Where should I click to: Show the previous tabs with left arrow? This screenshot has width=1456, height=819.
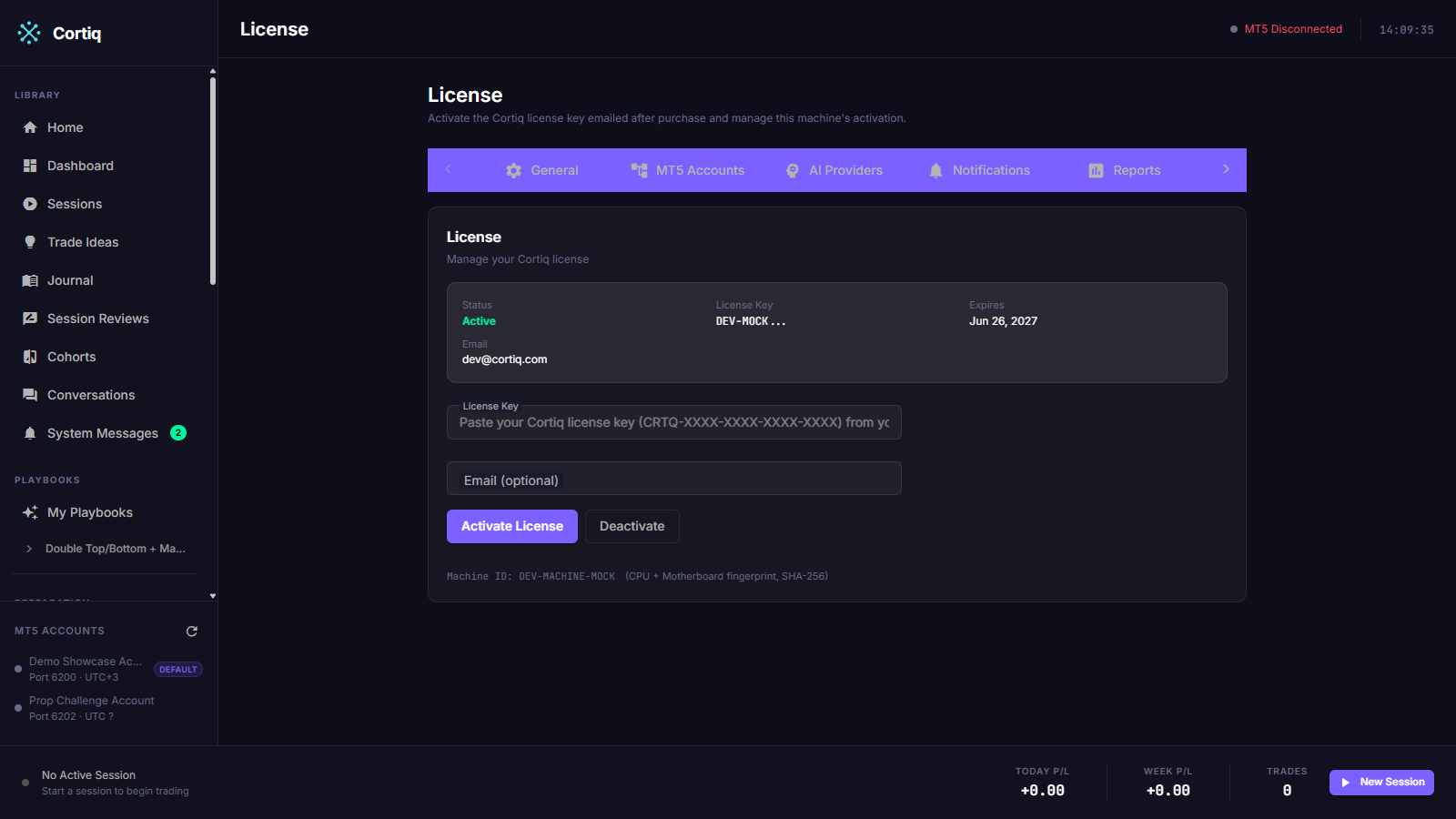448,169
